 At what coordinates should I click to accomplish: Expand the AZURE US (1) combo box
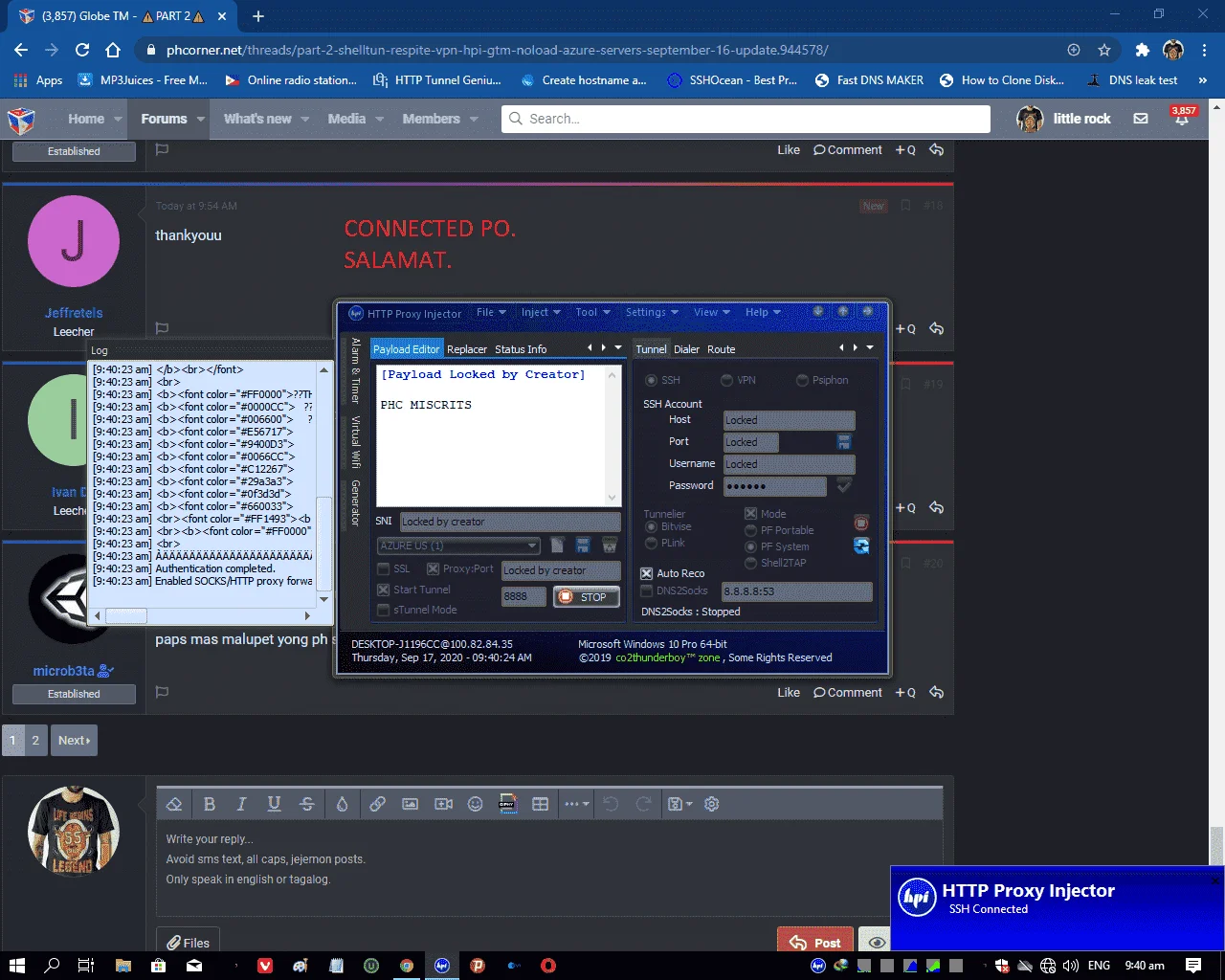(532, 546)
